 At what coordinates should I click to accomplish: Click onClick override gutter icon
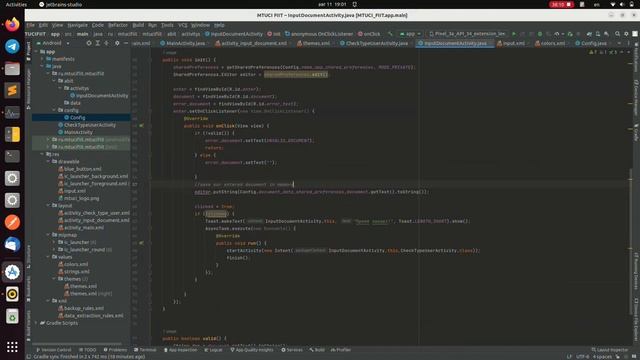click(x=141, y=126)
